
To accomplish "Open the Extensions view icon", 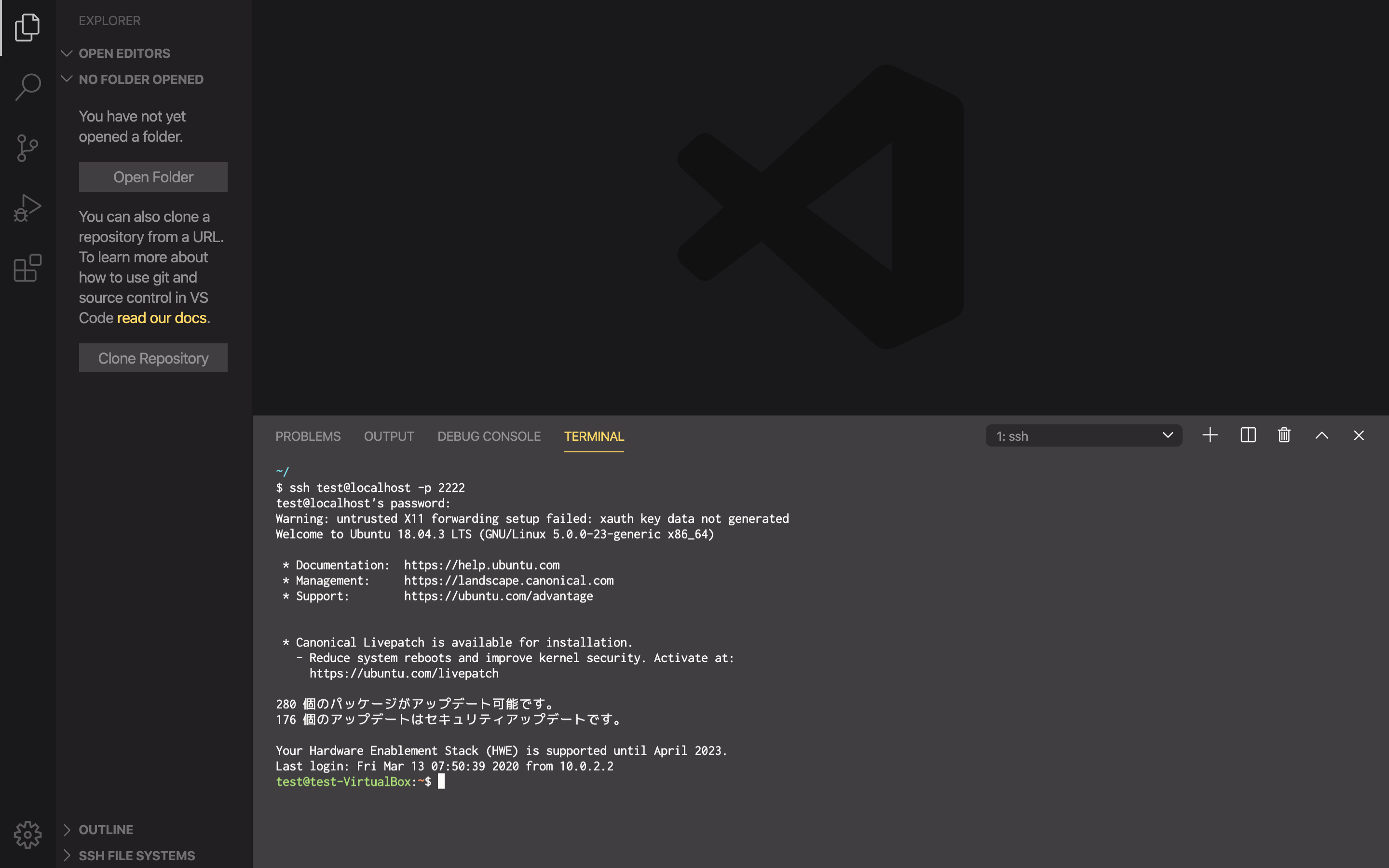I will 27,268.
